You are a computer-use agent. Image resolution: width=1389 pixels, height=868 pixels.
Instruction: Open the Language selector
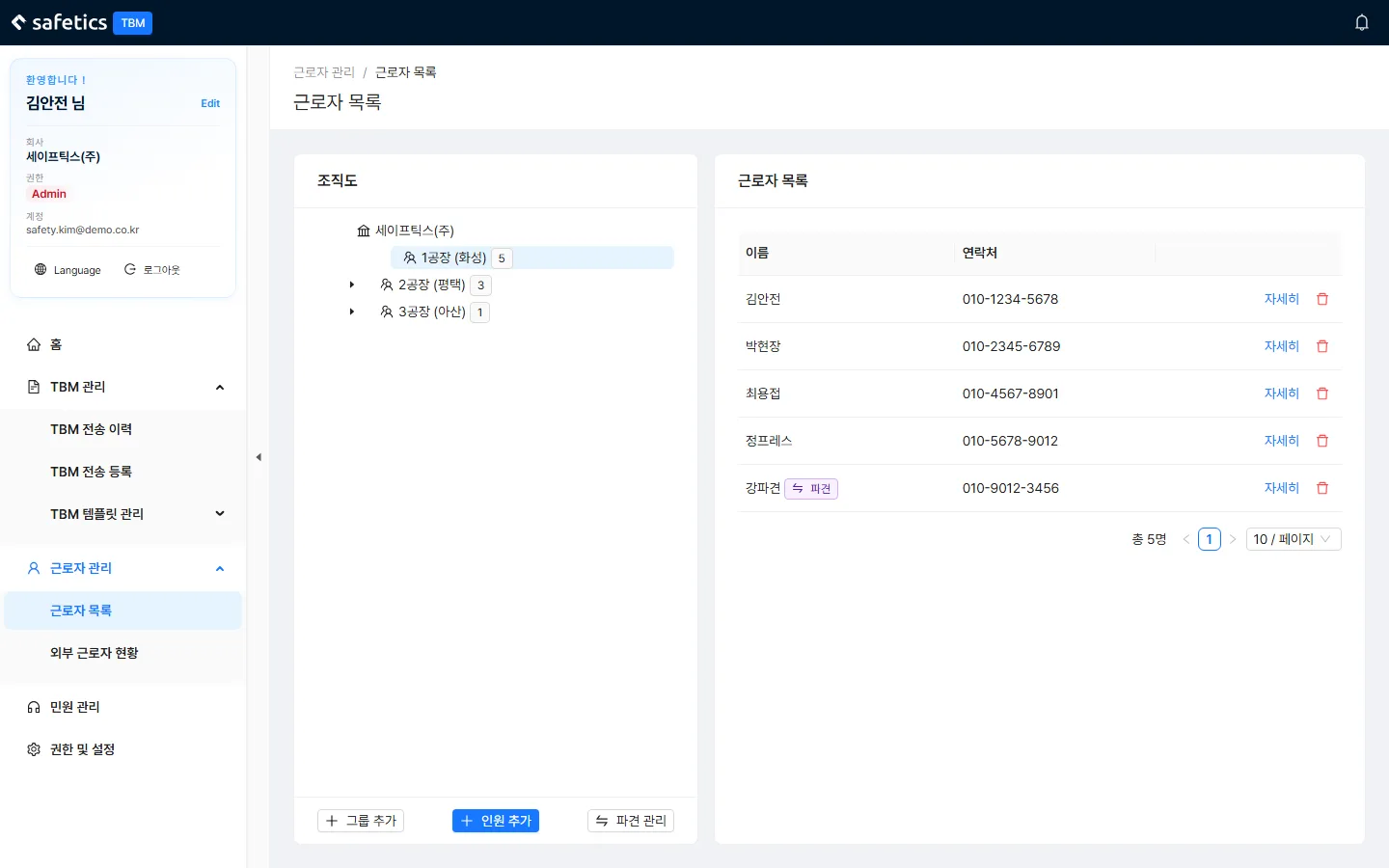tap(68, 270)
